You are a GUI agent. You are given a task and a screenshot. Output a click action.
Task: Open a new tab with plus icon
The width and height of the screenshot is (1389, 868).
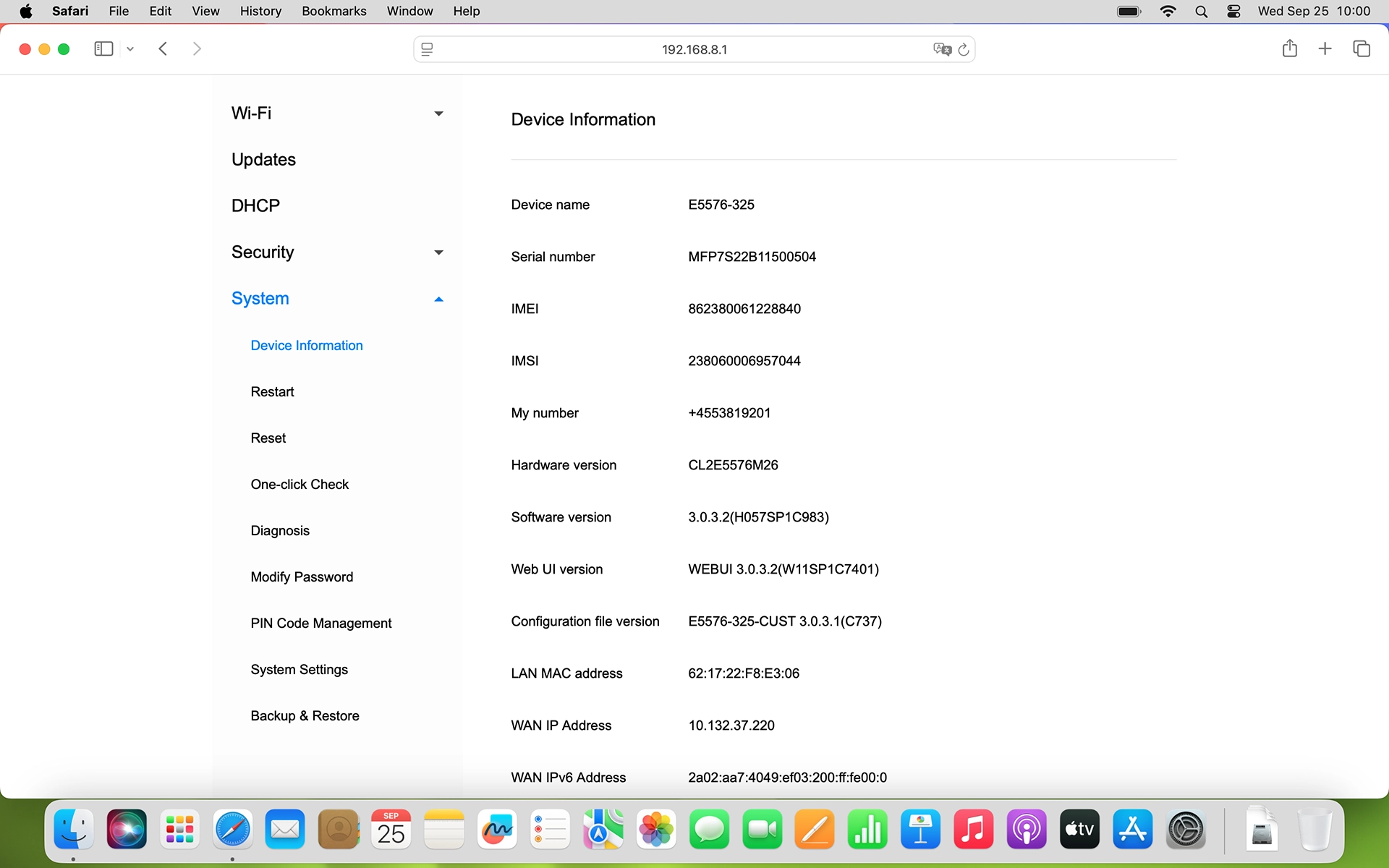(1325, 48)
